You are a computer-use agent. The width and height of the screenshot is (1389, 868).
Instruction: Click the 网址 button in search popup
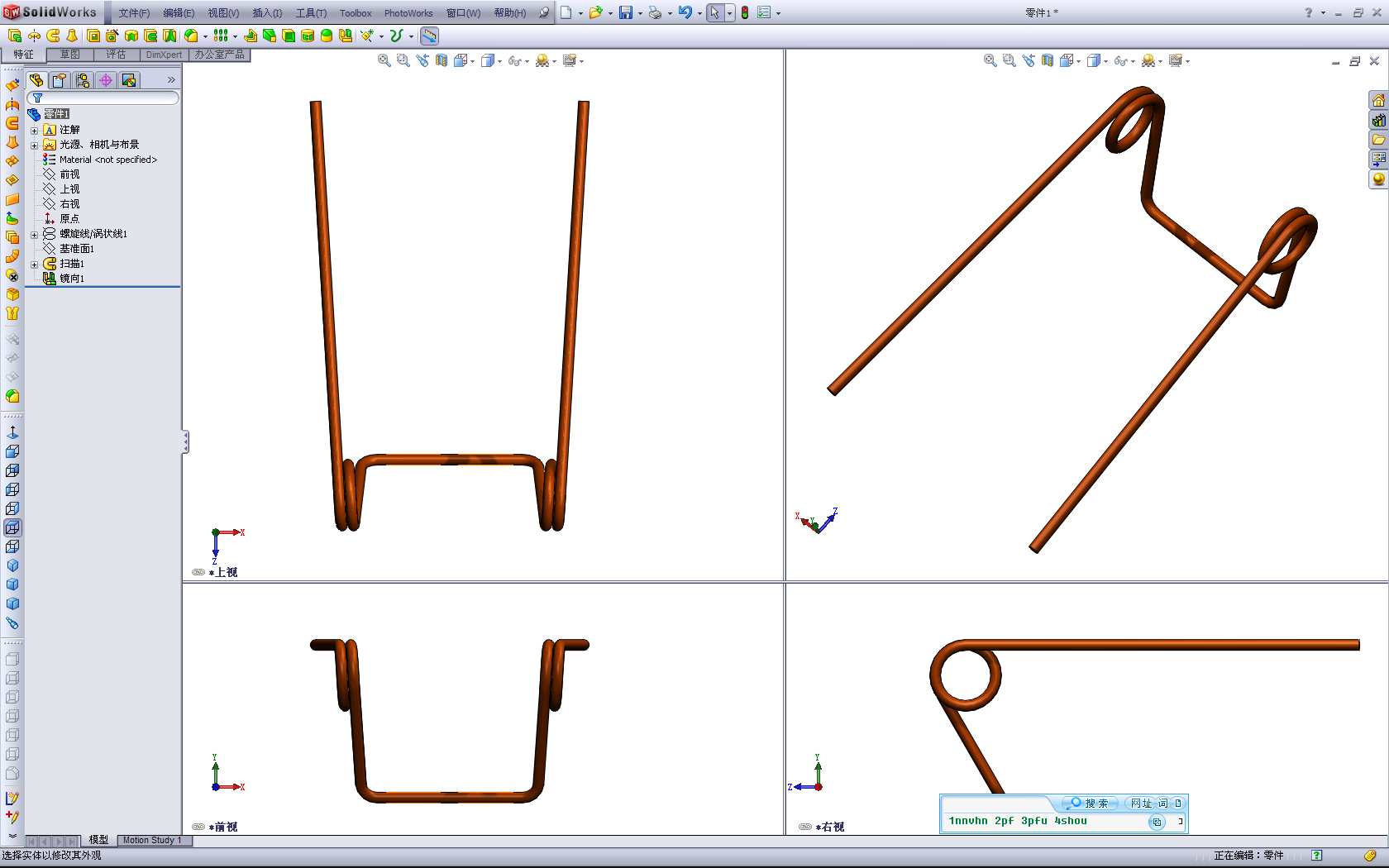tap(1141, 804)
